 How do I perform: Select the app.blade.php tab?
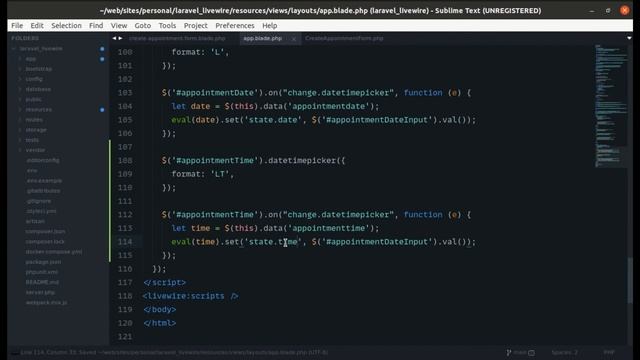[x=262, y=38]
